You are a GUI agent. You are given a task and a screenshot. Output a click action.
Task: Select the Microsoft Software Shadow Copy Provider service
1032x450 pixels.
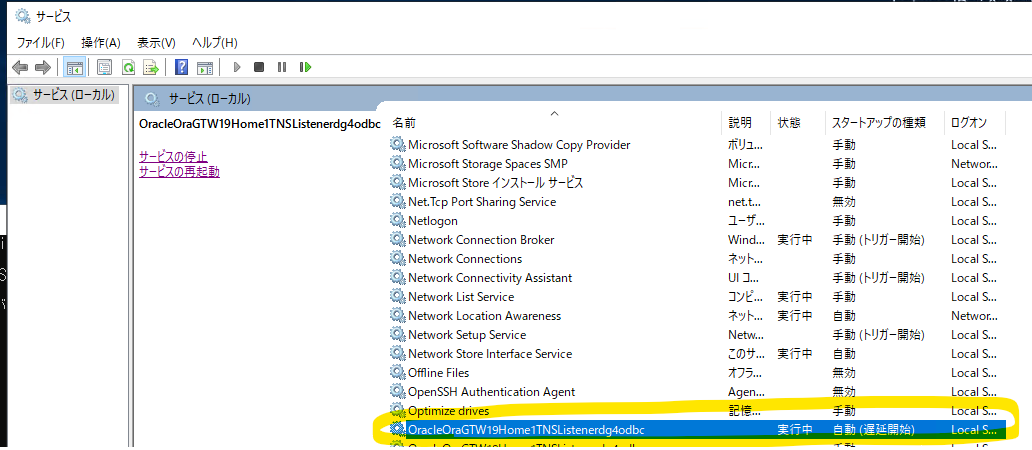click(x=519, y=144)
